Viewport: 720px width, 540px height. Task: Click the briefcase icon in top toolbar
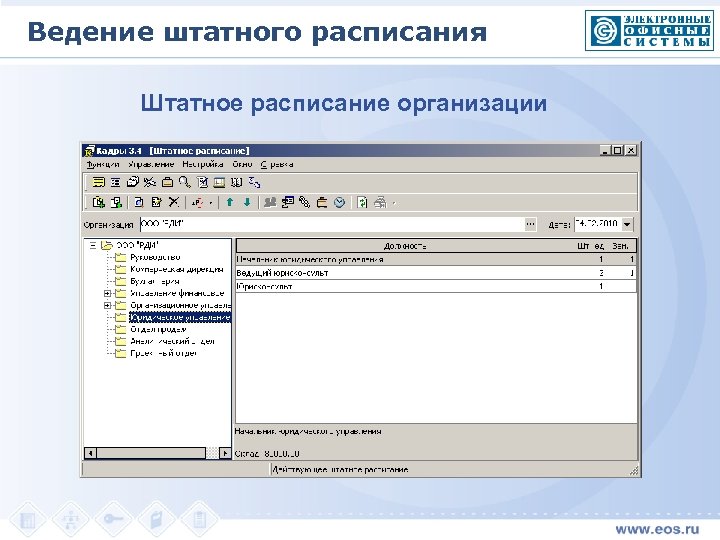click(167, 182)
